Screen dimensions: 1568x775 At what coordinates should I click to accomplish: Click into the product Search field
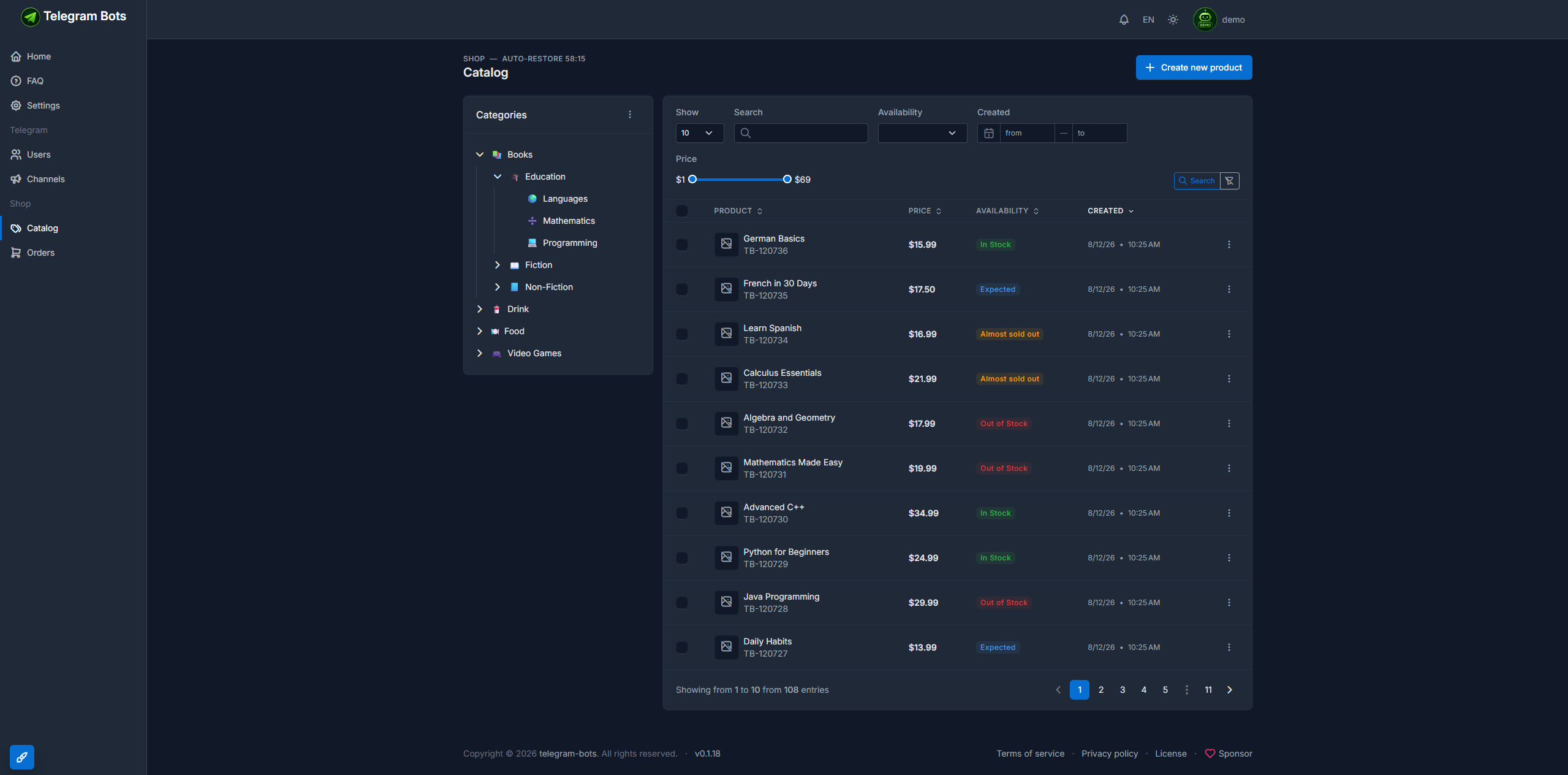[801, 133]
